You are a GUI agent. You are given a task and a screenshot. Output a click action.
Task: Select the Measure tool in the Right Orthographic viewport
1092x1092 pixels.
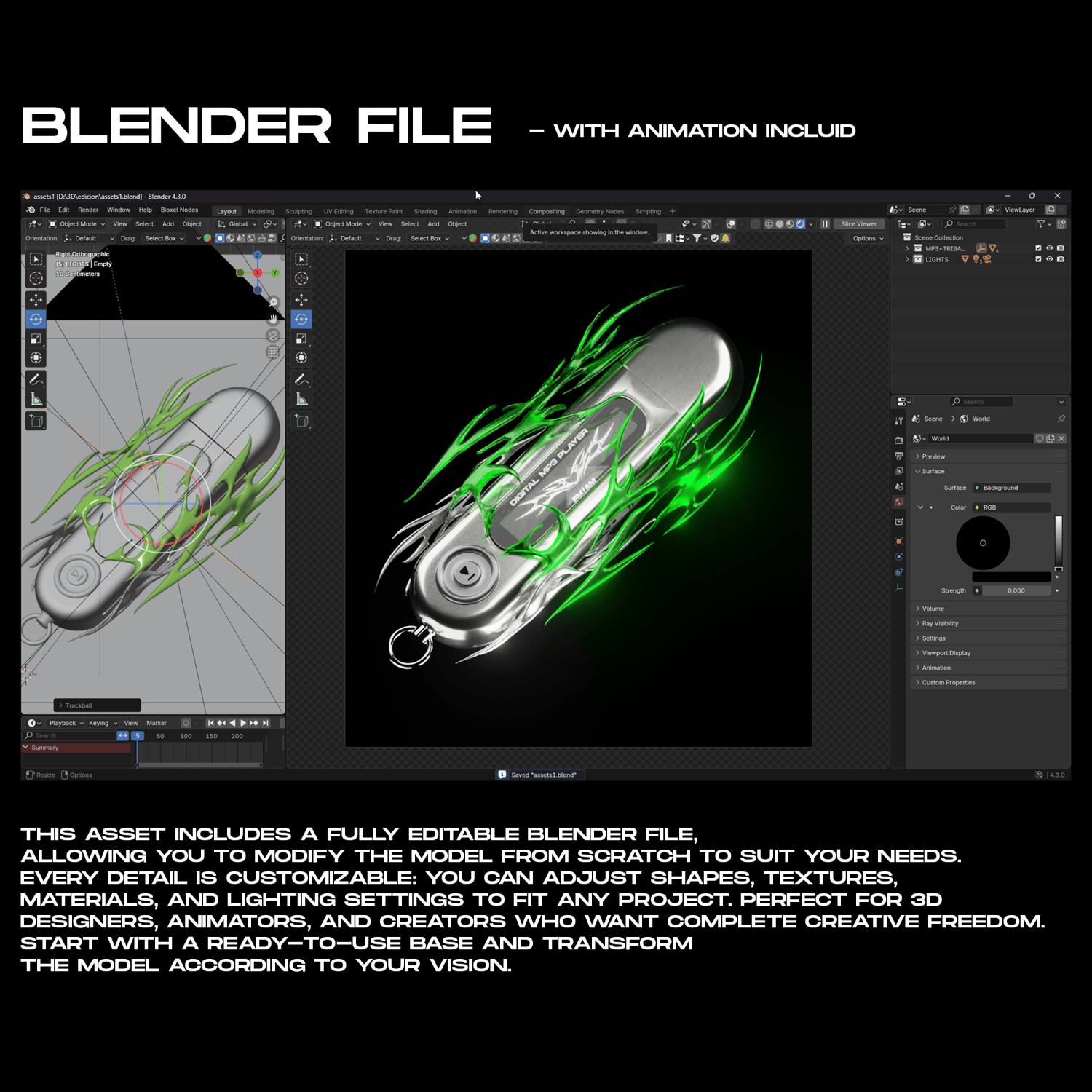pyautogui.click(x=36, y=399)
